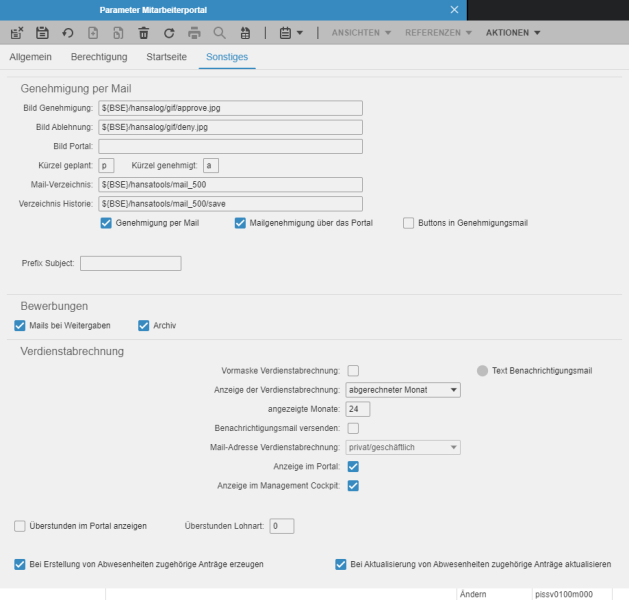Open Anzeige der Verdienstabrechnung dropdown
This screenshot has height=600, width=629.
pos(403,390)
